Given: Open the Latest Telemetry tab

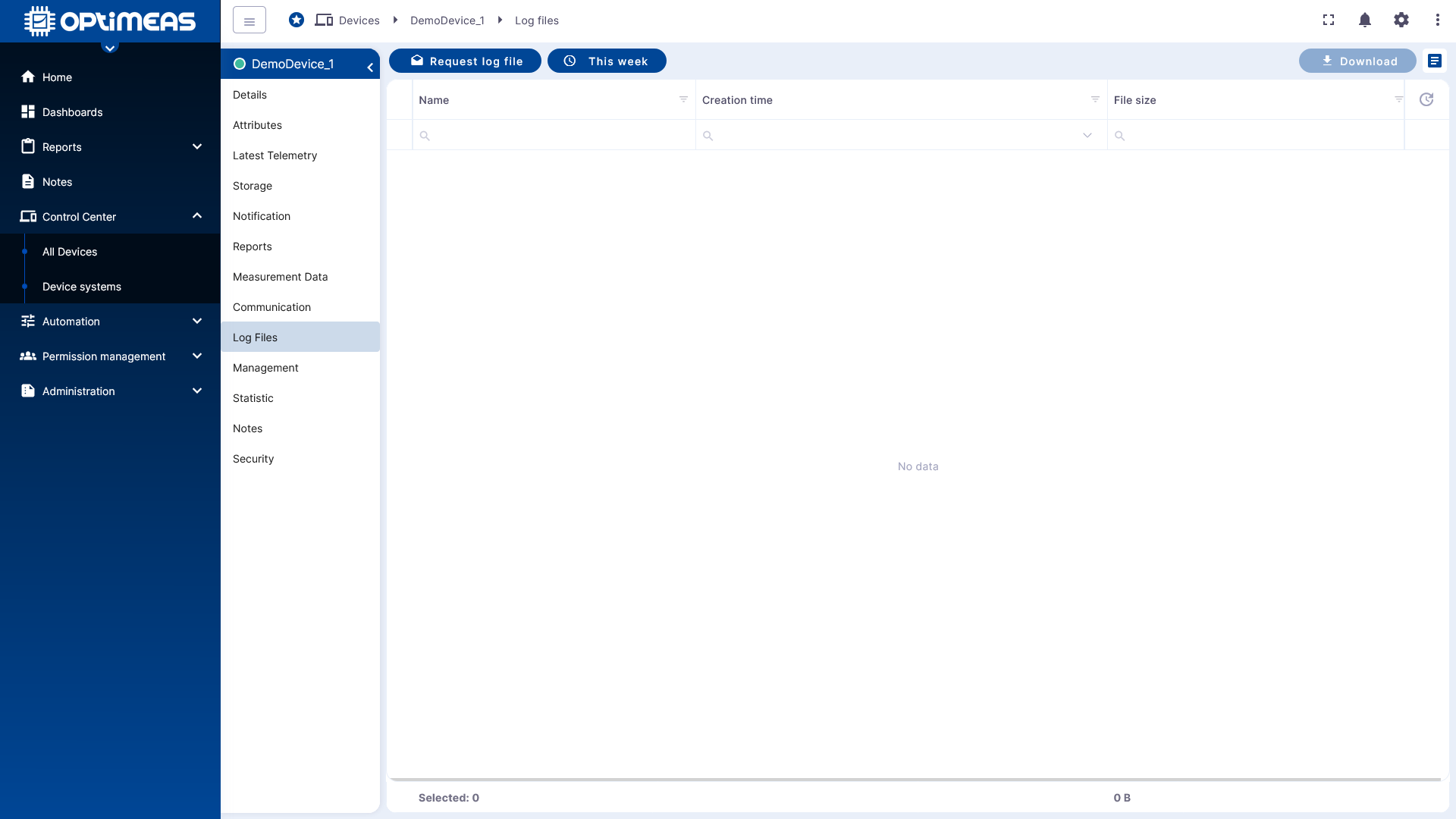Looking at the screenshot, I should pyautogui.click(x=300, y=155).
